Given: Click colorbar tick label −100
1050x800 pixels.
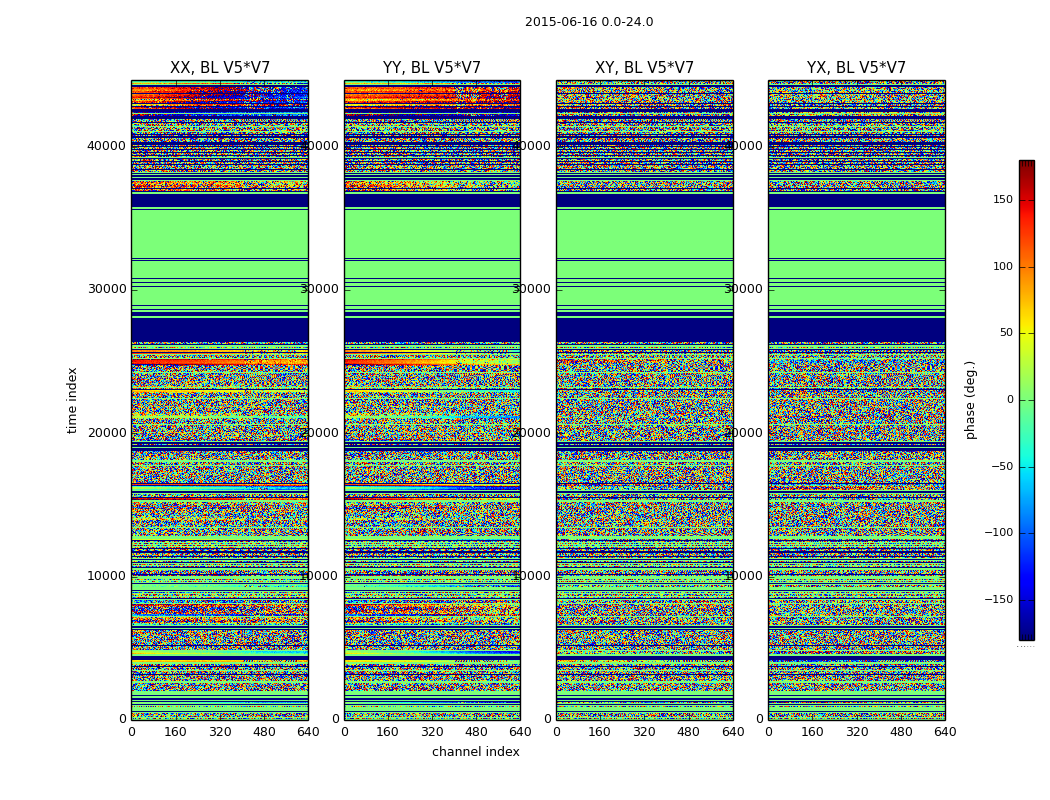Looking at the screenshot, I should (x=999, y=532).
